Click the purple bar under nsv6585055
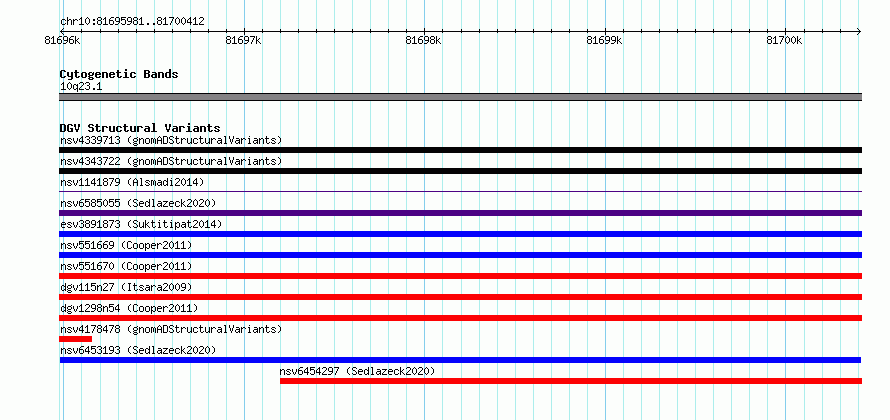Image resolution: width=890 pixels, height=420 pixels. (x=460, y=213)
